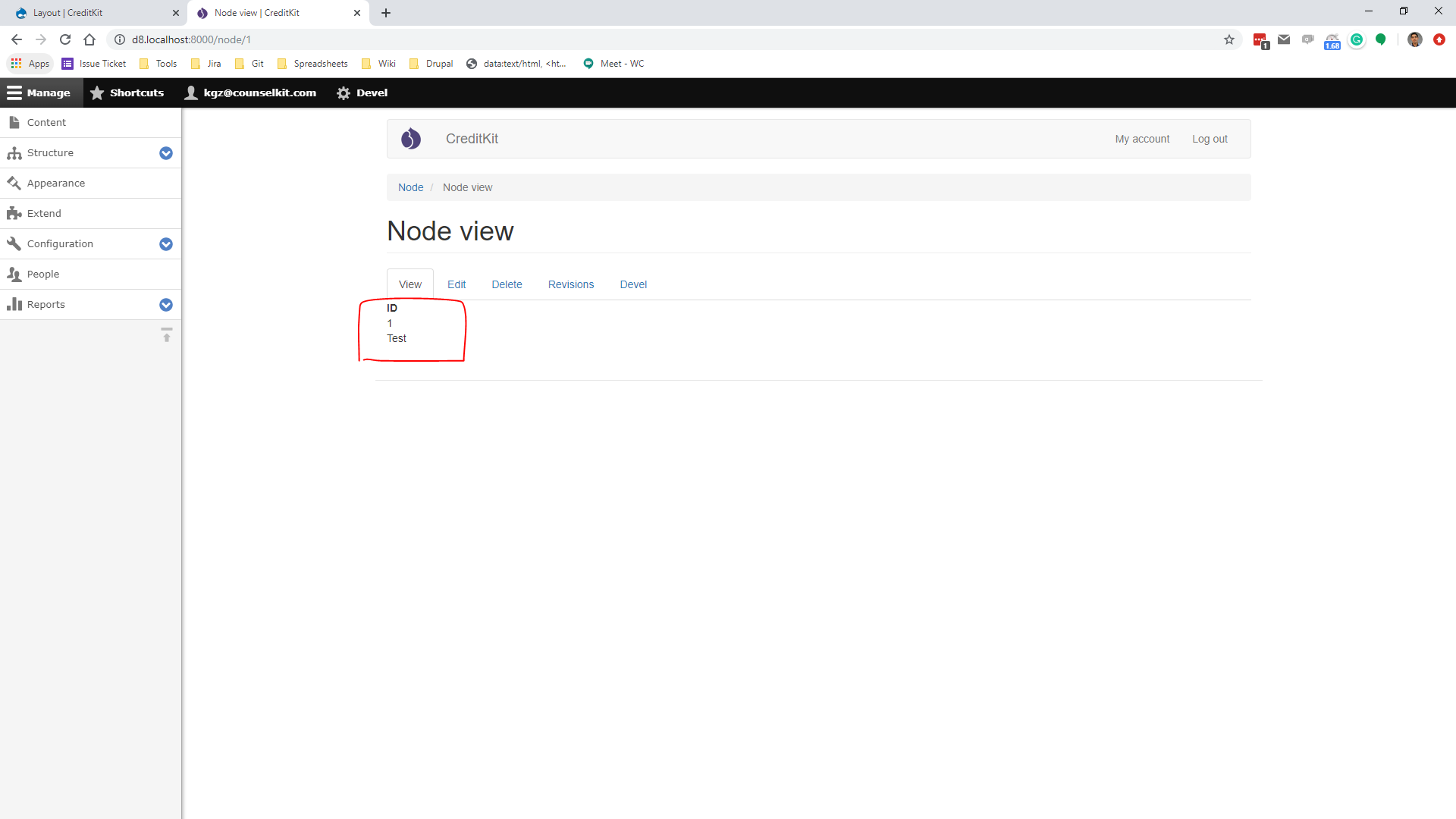1456x819 pixels.
Task: Expand the Reports submenu arrow
Action: (166, 305)
